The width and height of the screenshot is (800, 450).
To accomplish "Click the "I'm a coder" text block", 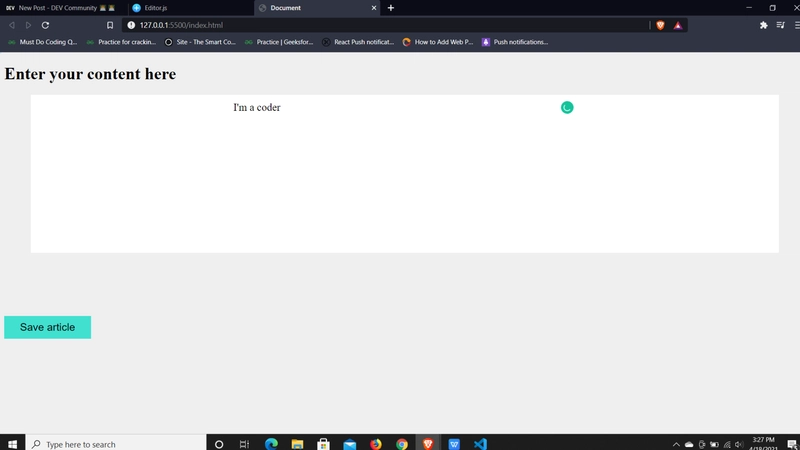I will coord(257,107).
